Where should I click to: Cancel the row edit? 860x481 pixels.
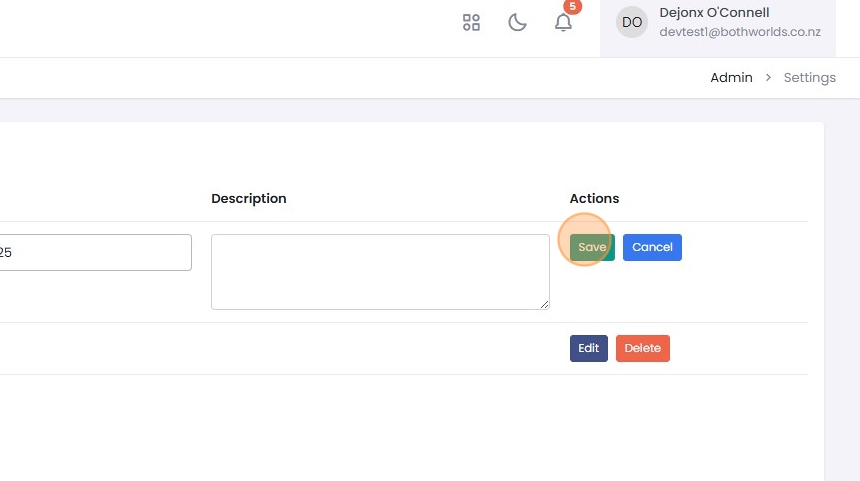[x=652, y=247]
